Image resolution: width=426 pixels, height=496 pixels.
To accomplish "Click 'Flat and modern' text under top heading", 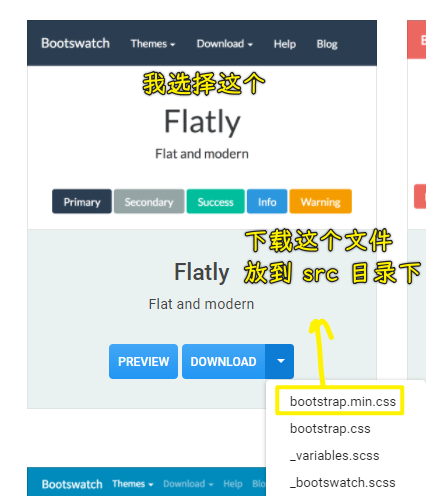I will point(202,154).
